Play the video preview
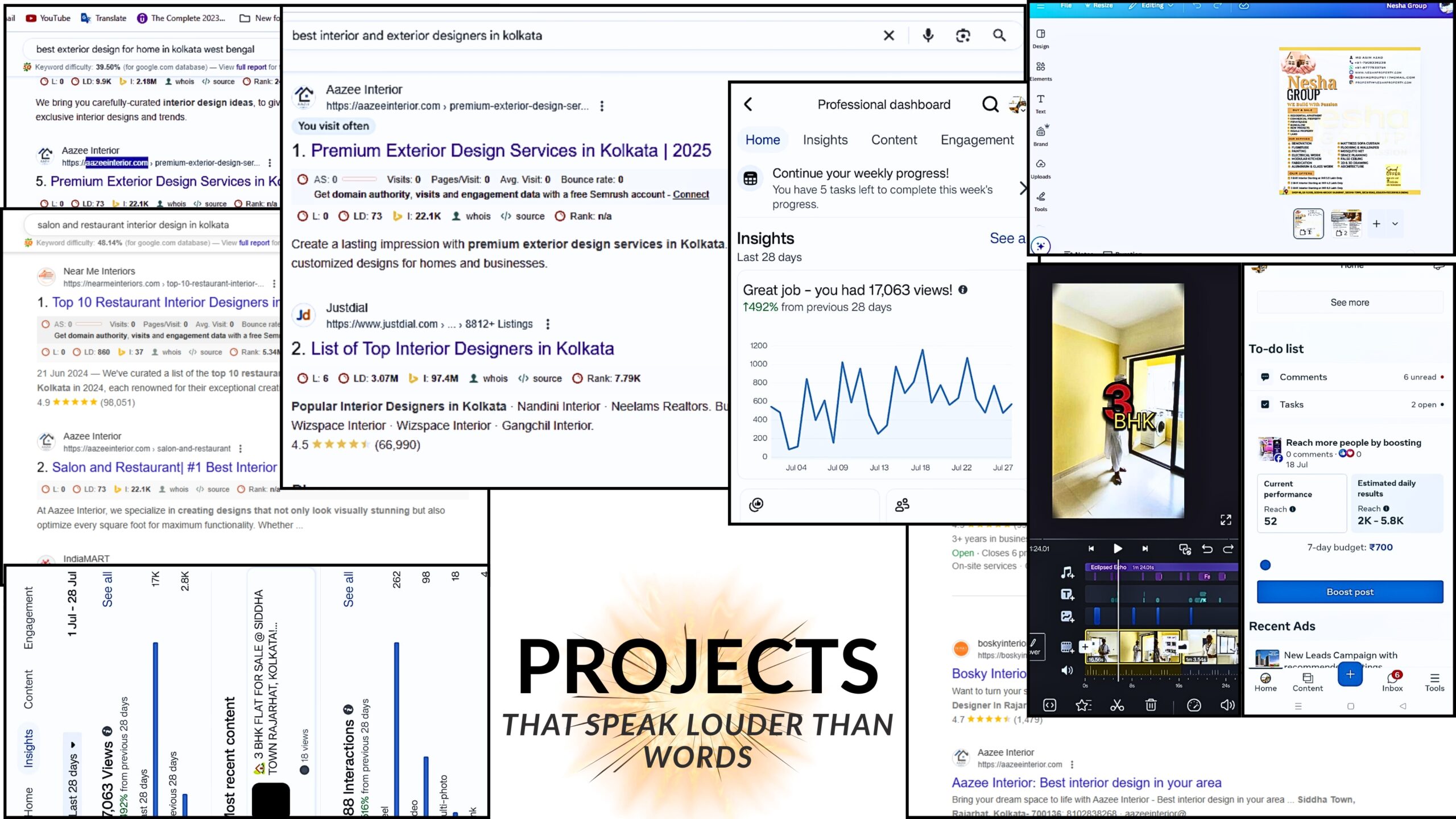The width and height of the screenshot is (1456, 819). [1117, 548]
